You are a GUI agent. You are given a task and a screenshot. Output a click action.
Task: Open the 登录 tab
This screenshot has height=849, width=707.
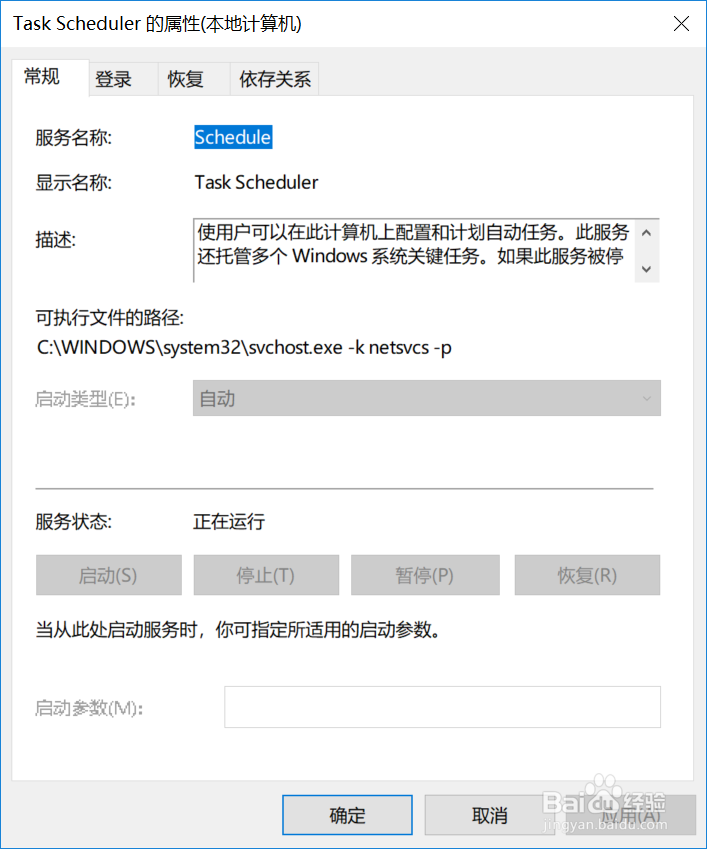coord(123,79)
